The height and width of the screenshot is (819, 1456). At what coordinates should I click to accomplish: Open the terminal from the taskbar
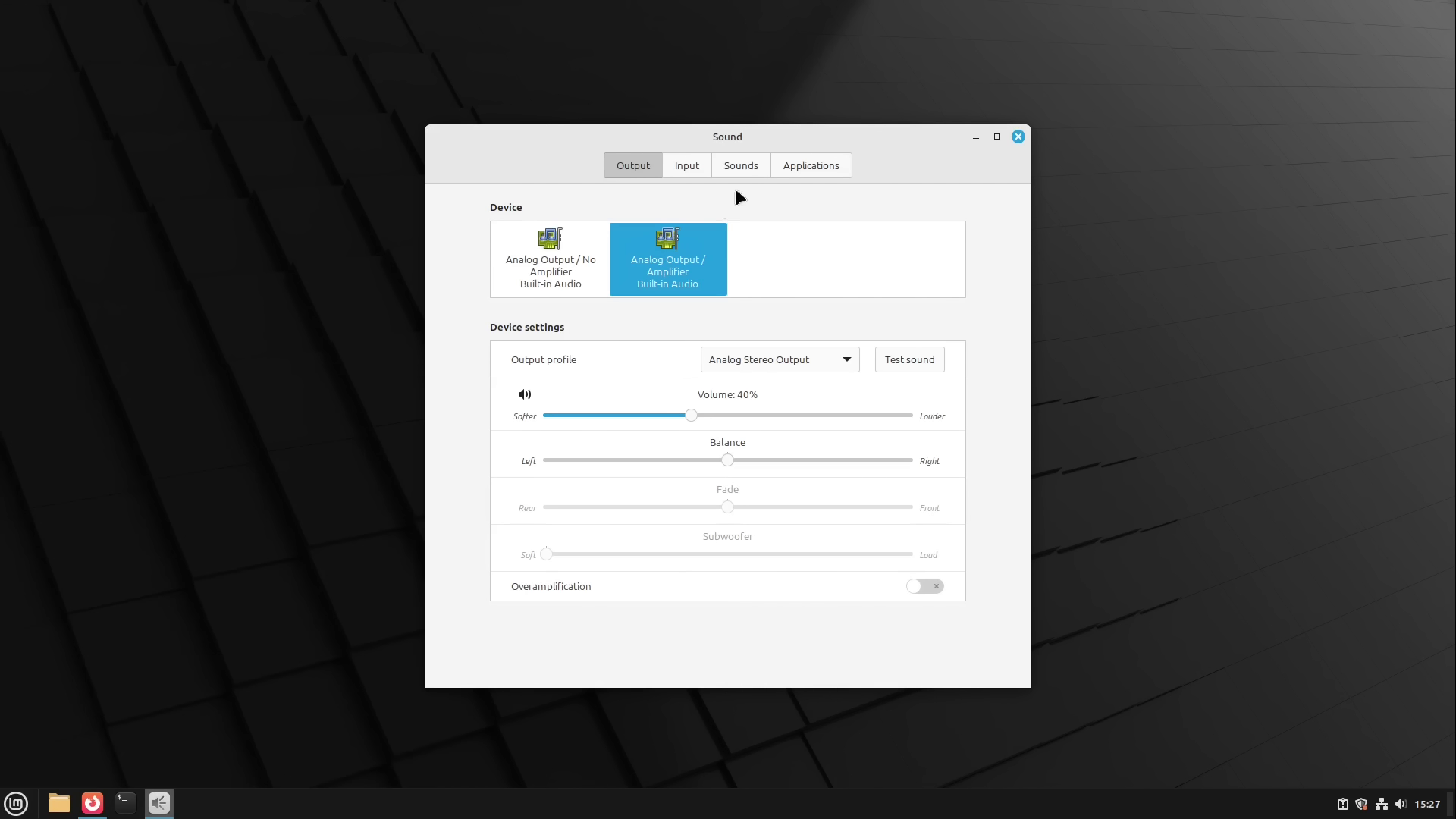point(125,803)
